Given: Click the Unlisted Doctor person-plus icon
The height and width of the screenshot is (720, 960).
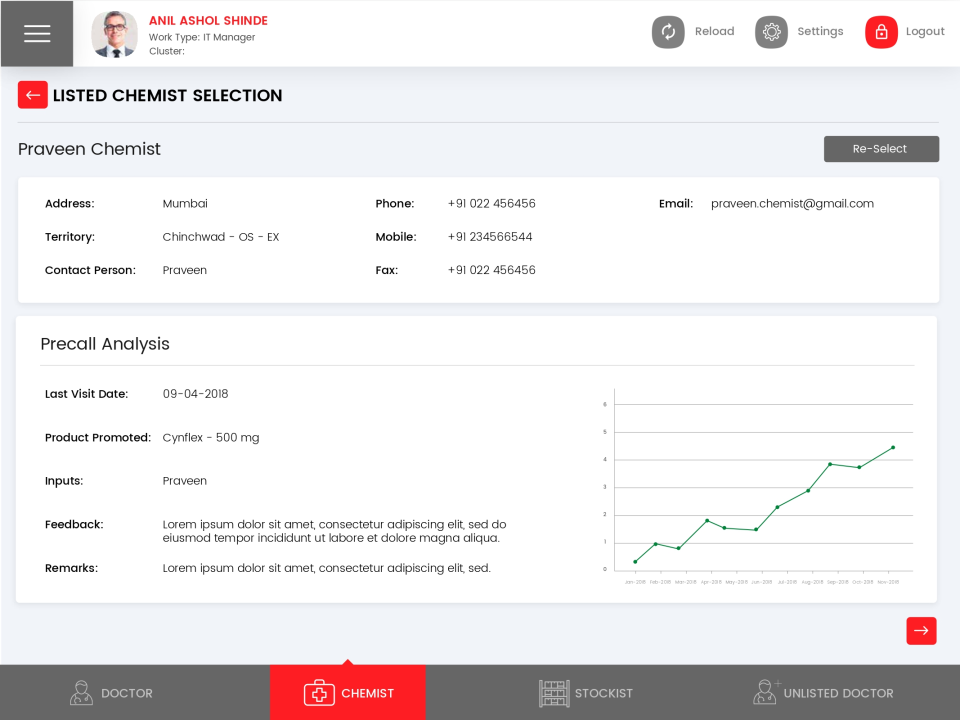Looking at the screenshot, I should (x=765, y=692).
